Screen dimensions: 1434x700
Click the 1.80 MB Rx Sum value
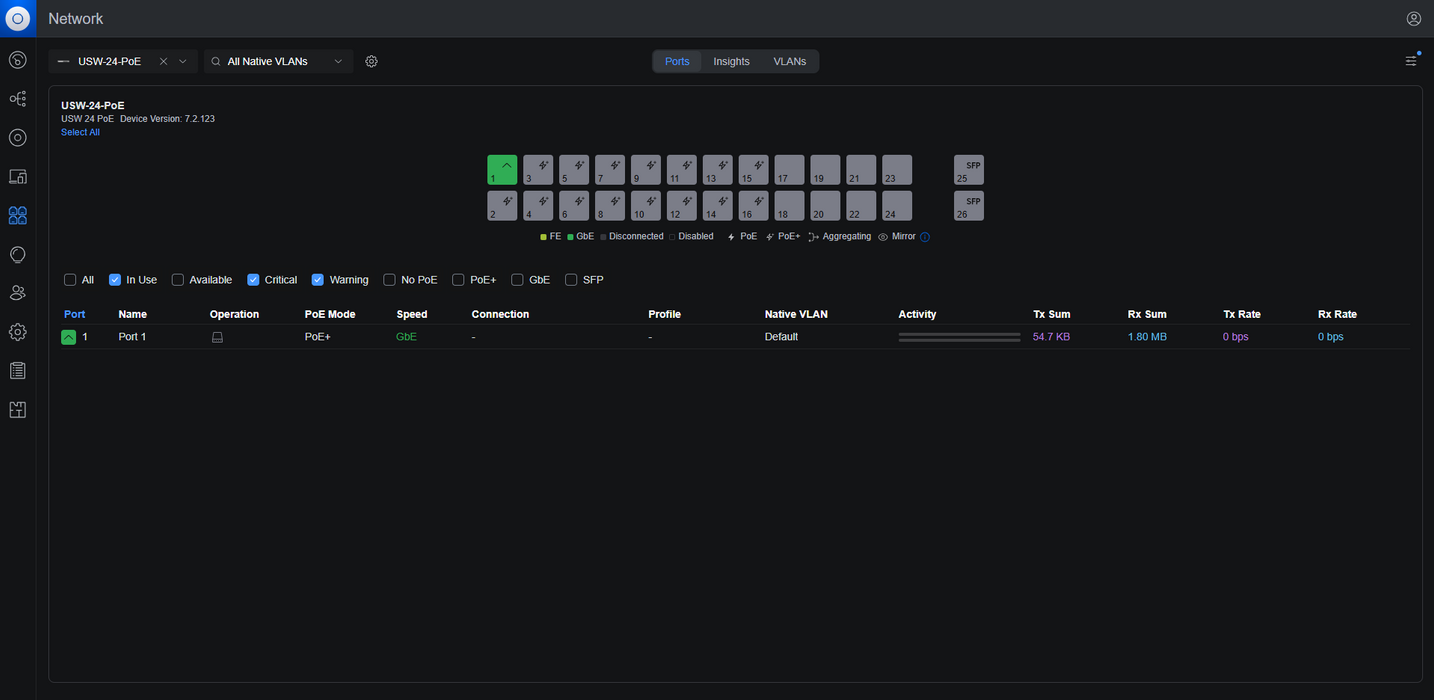[1147, 337]
